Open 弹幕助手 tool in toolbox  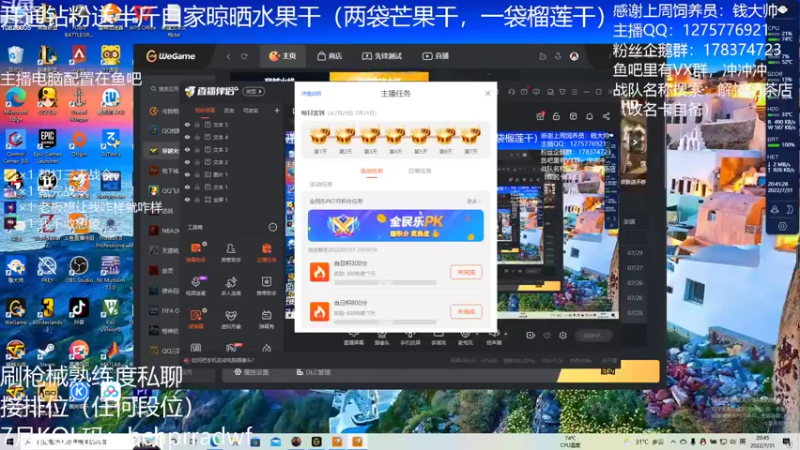pos(196,252)
